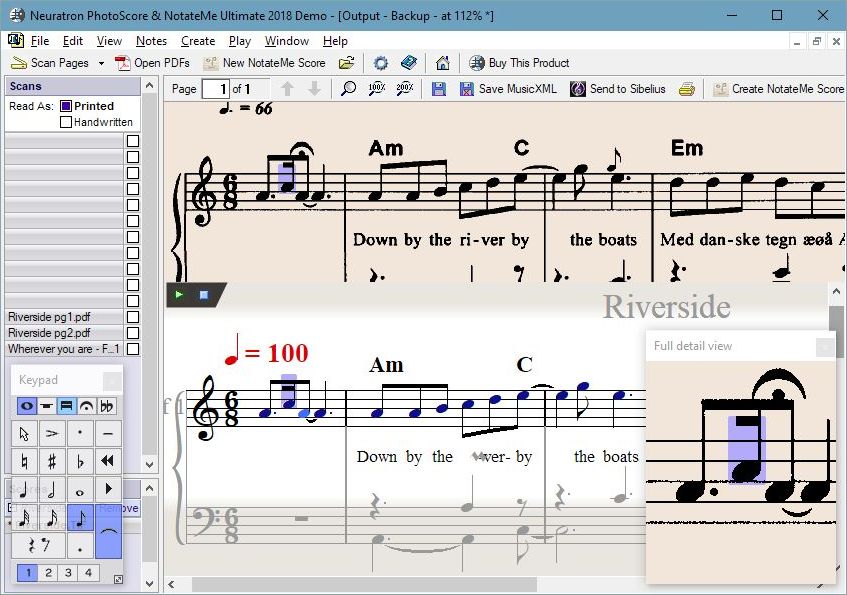Open preferences with the gear icon
This screenshot has width=847, height=595.
(381, 63)
